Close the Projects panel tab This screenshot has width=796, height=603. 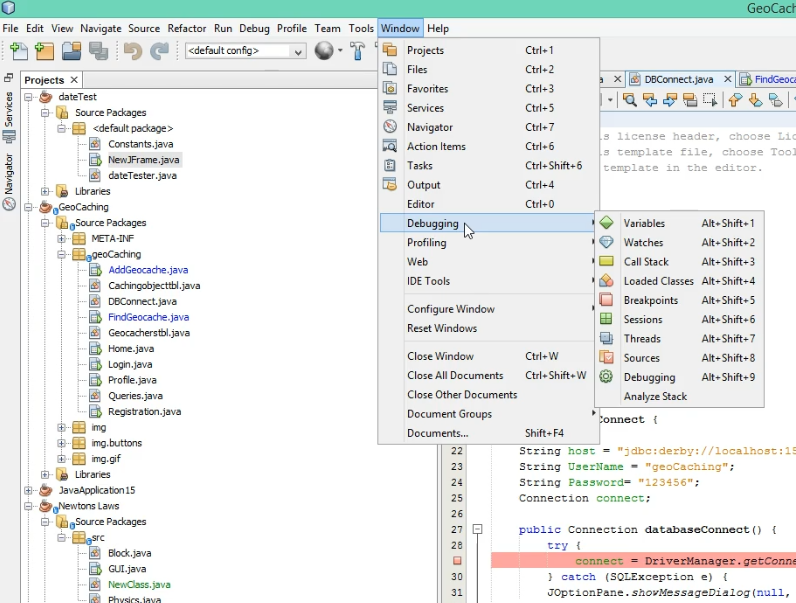click(x=74, y=80)
